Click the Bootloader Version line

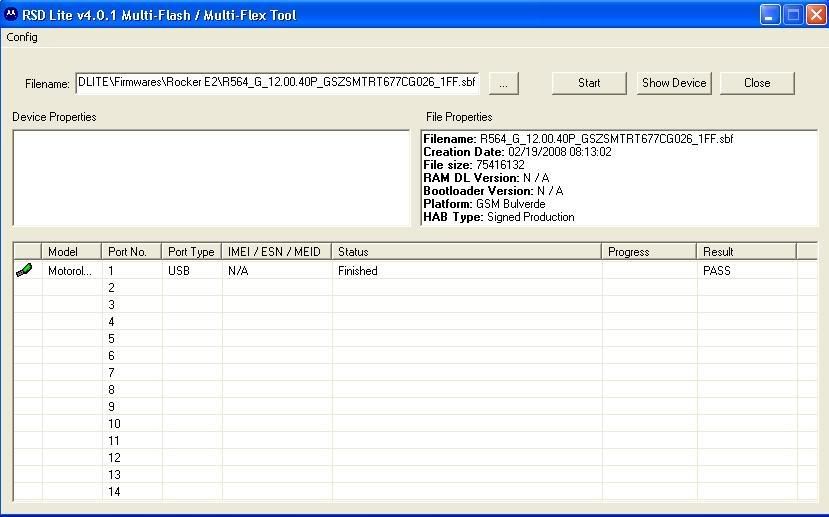click(x=493, y=191)
